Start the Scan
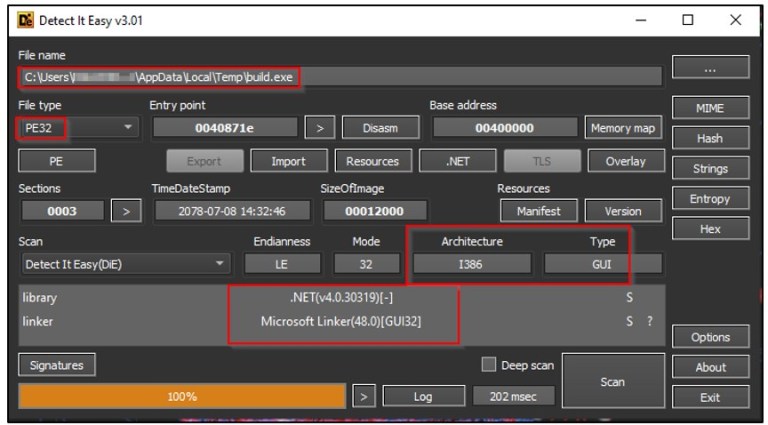 [x=613, y=381]
